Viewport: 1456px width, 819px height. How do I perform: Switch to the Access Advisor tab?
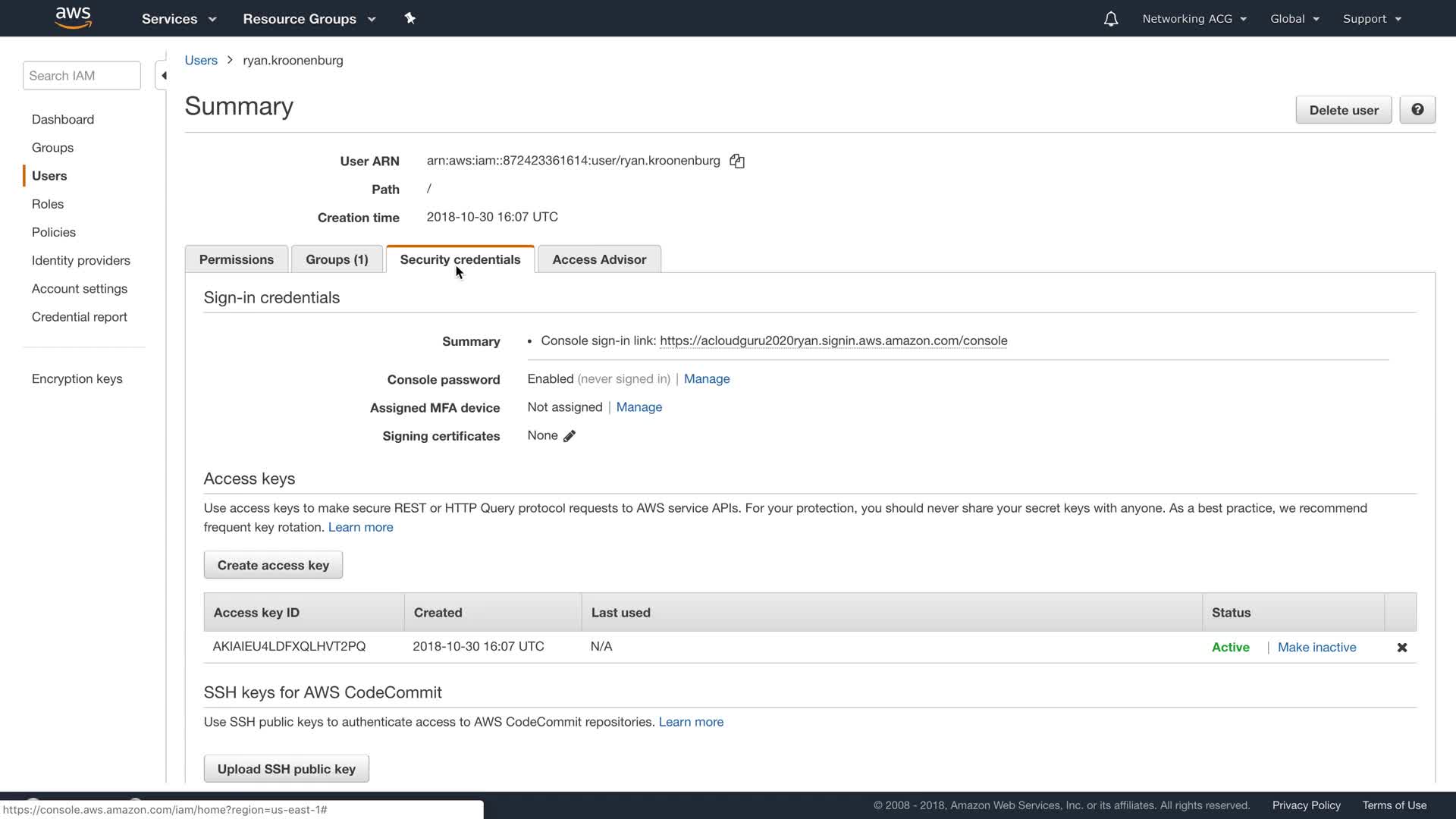pyautogui.click(x=599, y=259)
